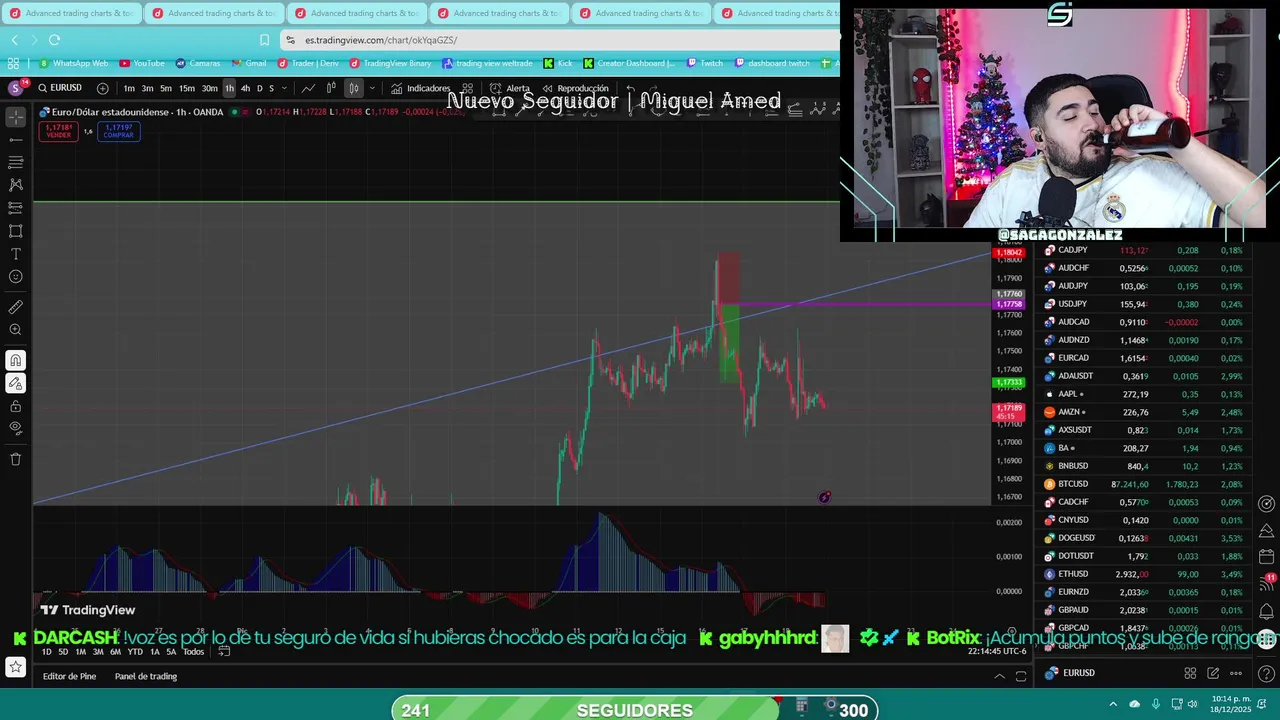Select the ruler measure tool
This screenshot has width=1280, height=720.
(16, 307)
